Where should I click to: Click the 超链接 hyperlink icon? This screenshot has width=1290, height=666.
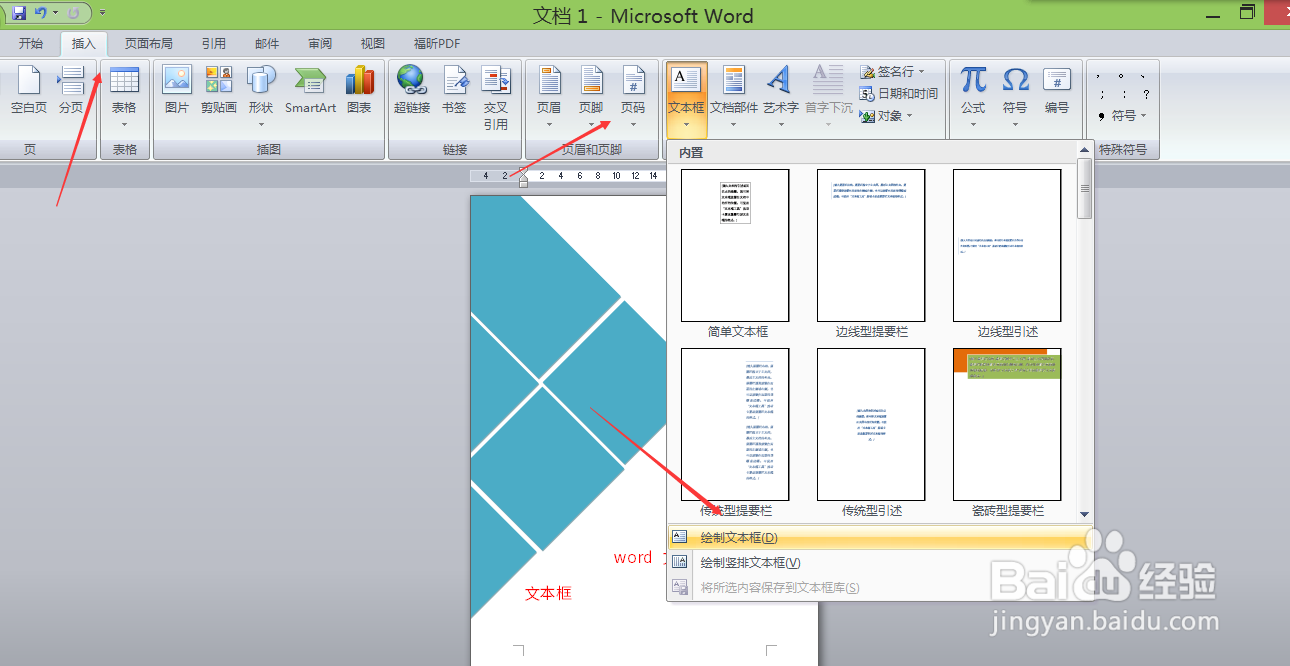coord(411,90)
